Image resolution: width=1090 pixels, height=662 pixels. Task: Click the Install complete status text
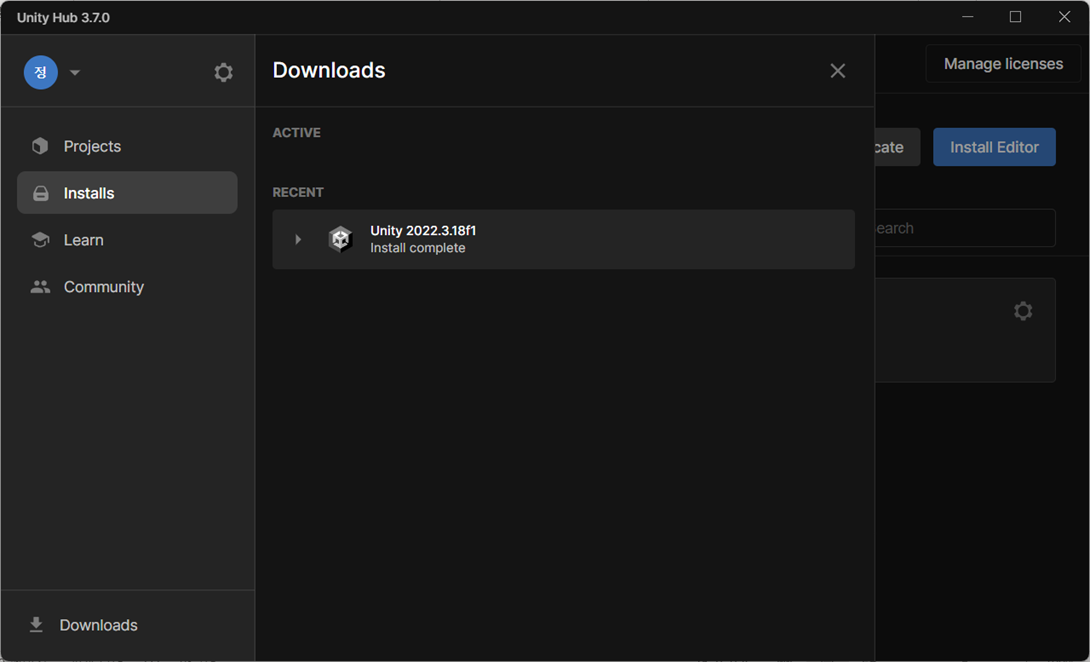[x=418, y=248]
